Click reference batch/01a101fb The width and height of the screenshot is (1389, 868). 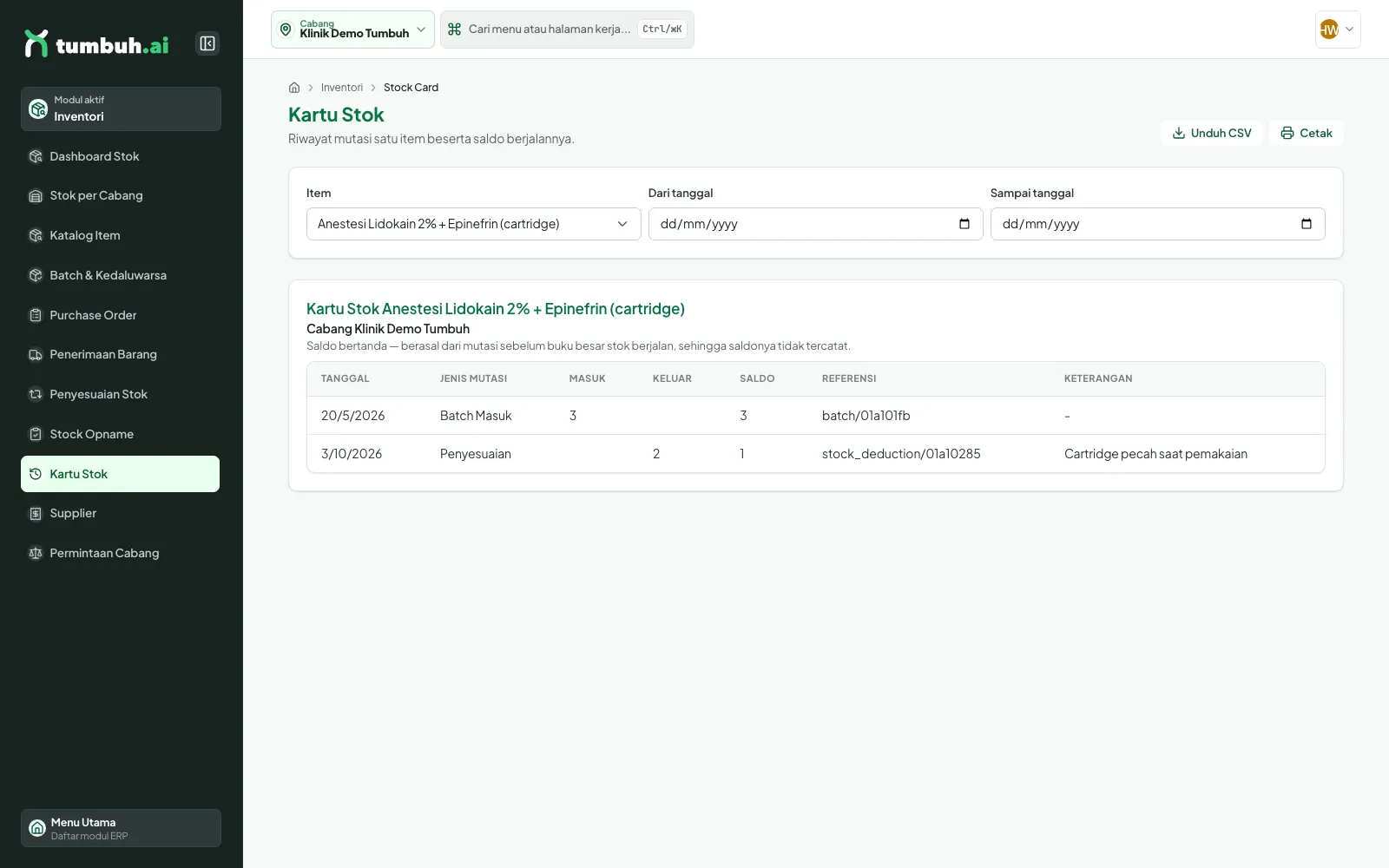click(866, 416)
